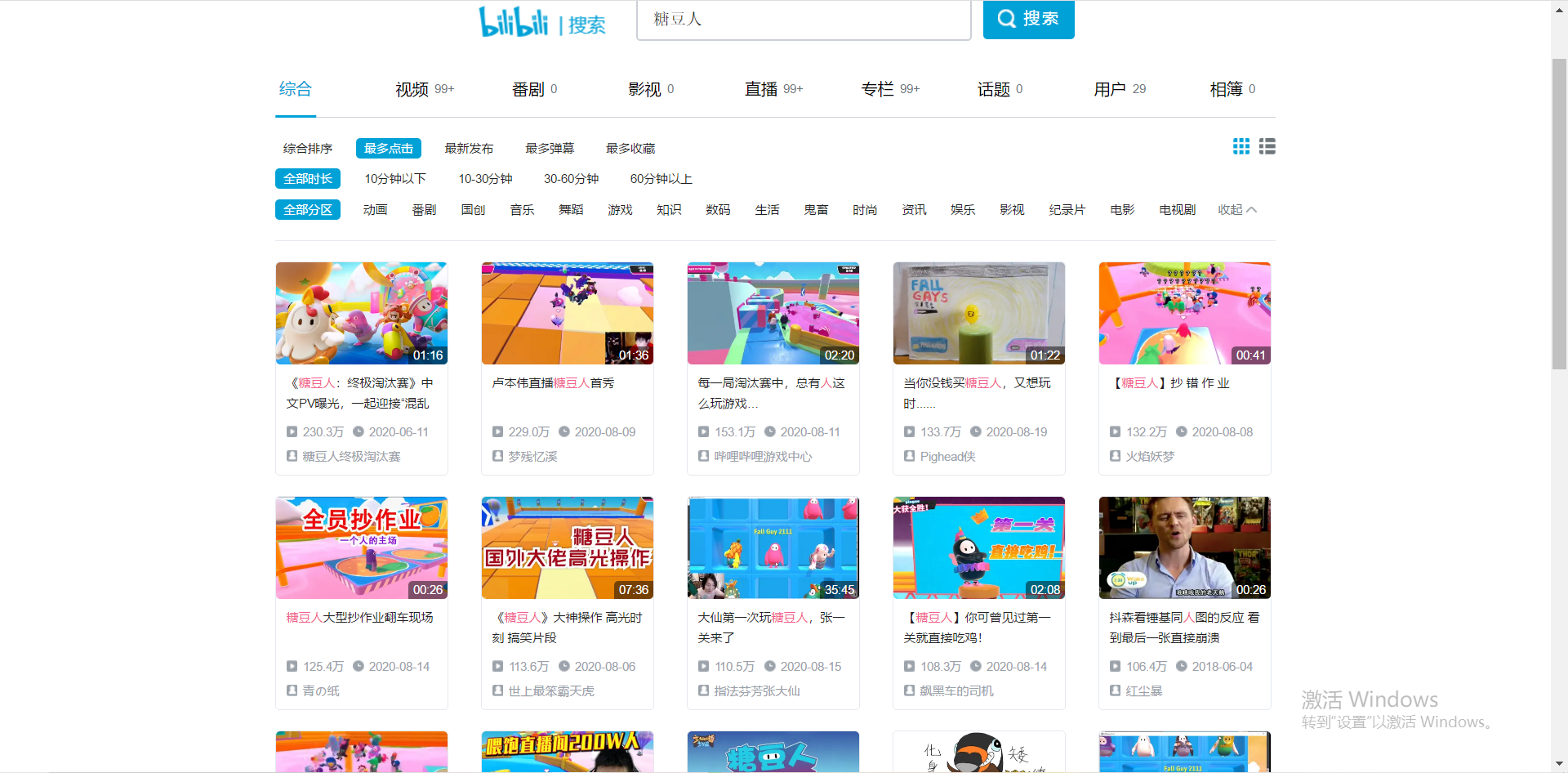Viewport: 1568px width, 773px height.
Task: Filter by 时尚 category
Action: click(x=865, y=209)
